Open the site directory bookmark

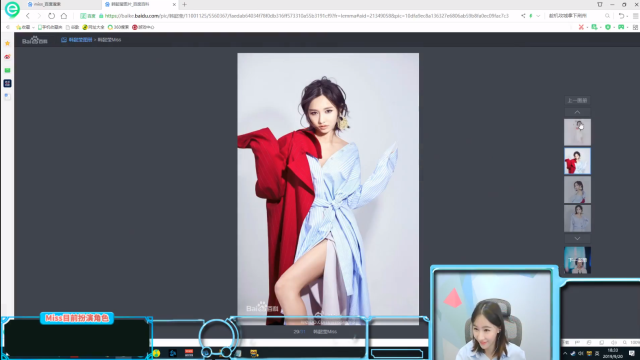[x=93, y=27]
